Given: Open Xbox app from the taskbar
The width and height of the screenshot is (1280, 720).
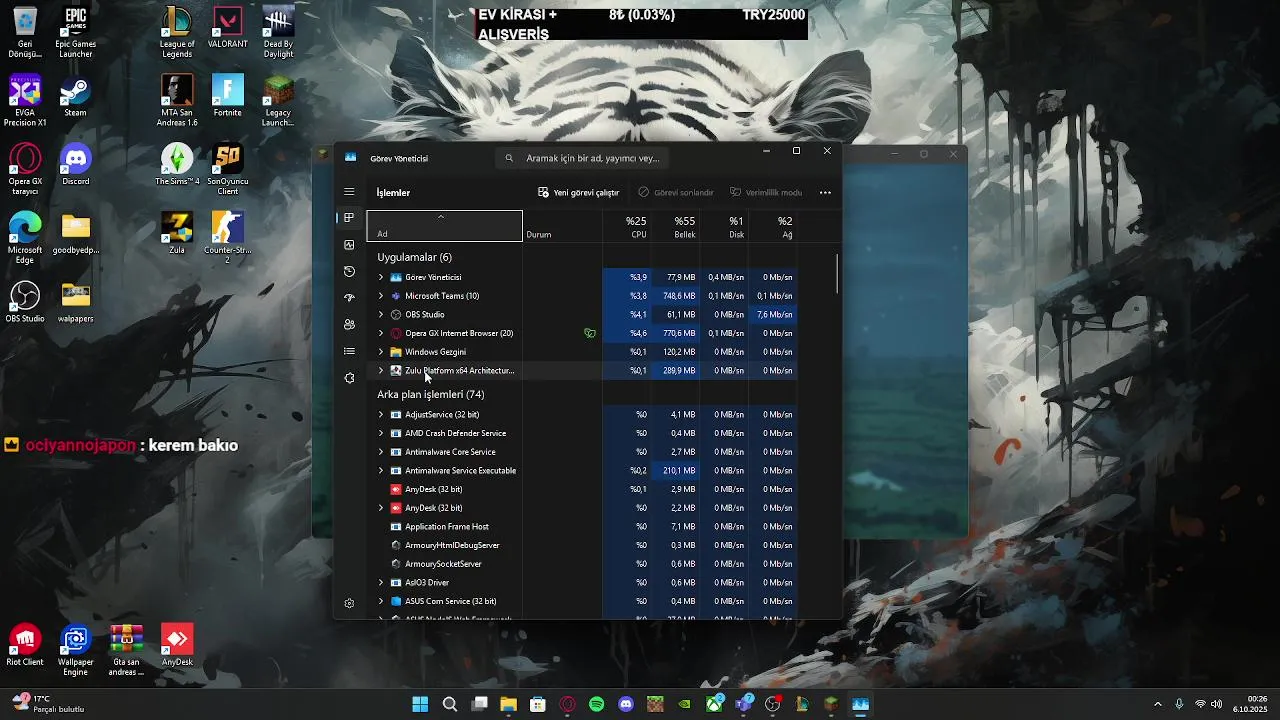Looking at the screenshot, I should click(x=714, y=704).
